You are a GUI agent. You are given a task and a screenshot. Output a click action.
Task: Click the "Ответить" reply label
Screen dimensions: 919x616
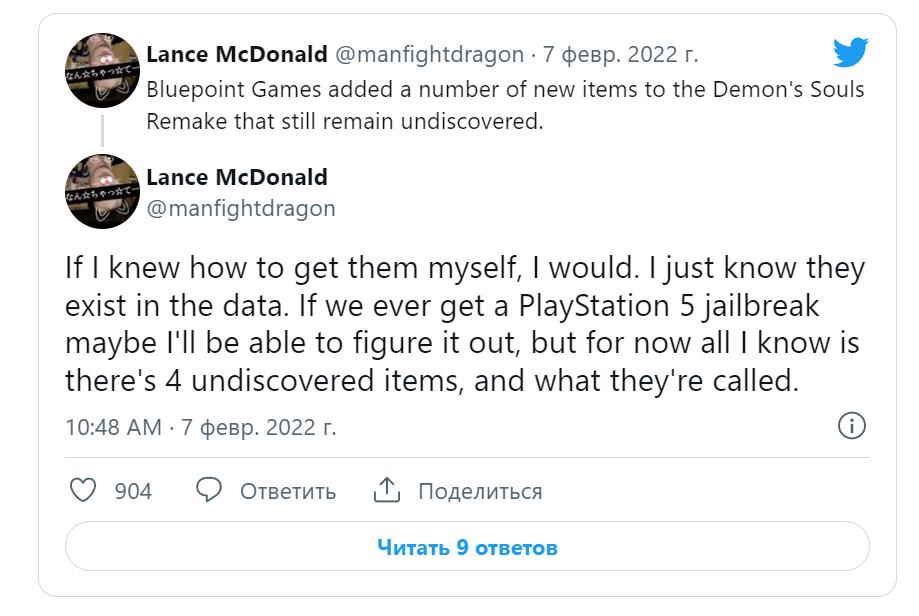coord(287,492)
